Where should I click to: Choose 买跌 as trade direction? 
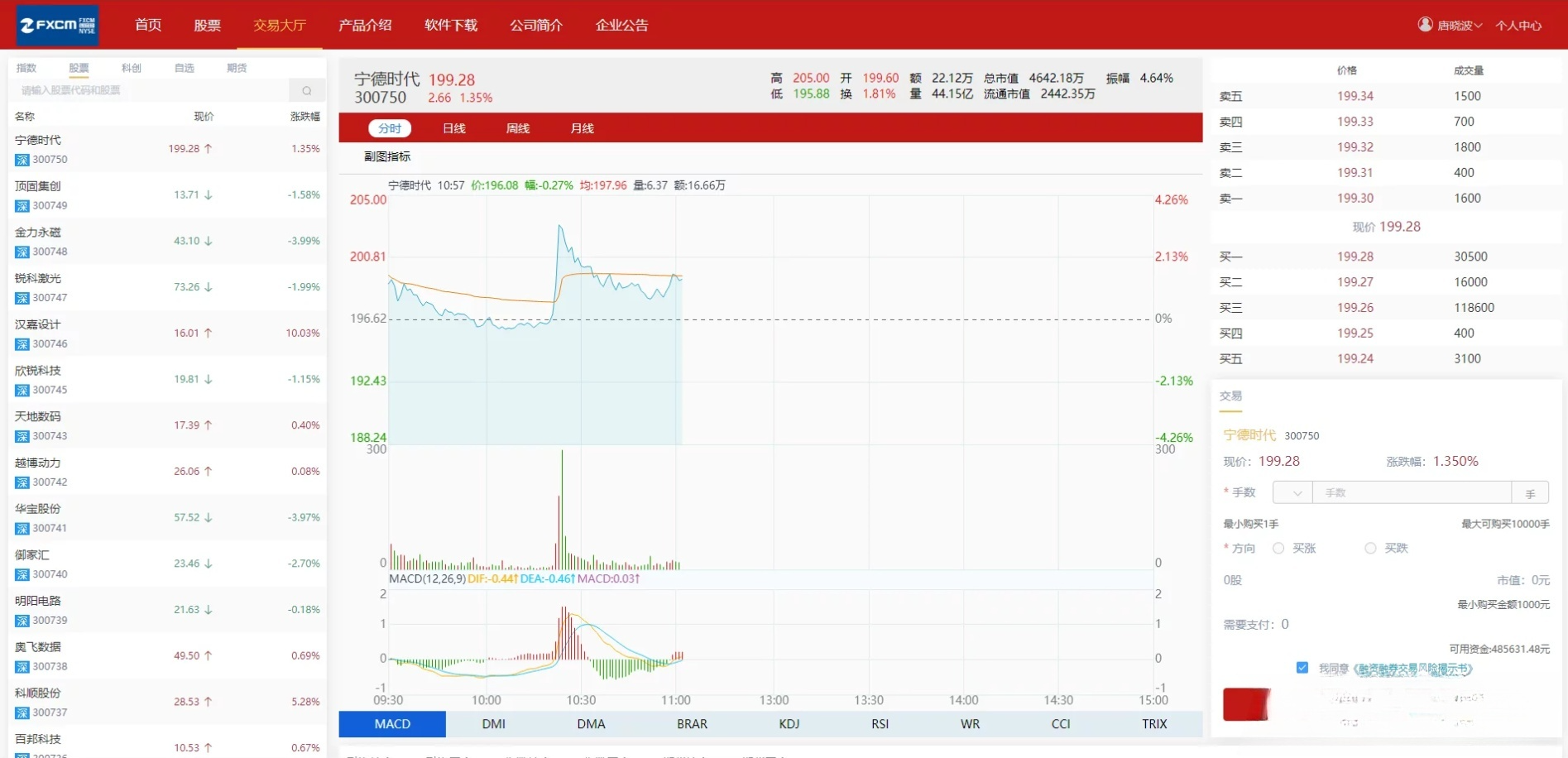click(x=1370, y=548)
